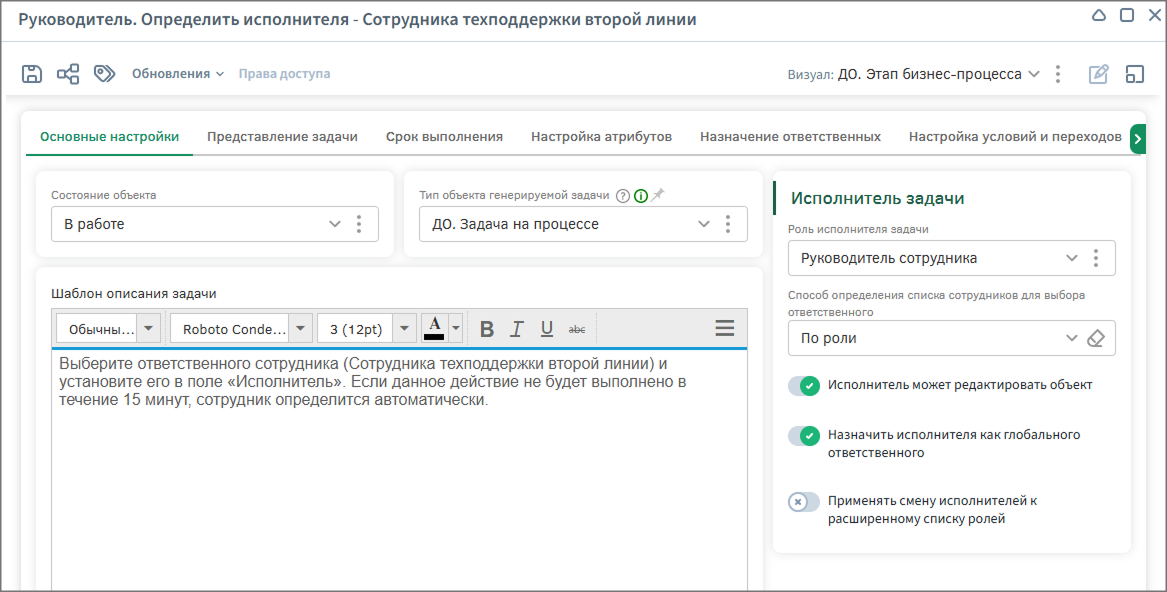Click the green info icon
The width and height of the screenshot is (1167, 592).
[641, 196]
